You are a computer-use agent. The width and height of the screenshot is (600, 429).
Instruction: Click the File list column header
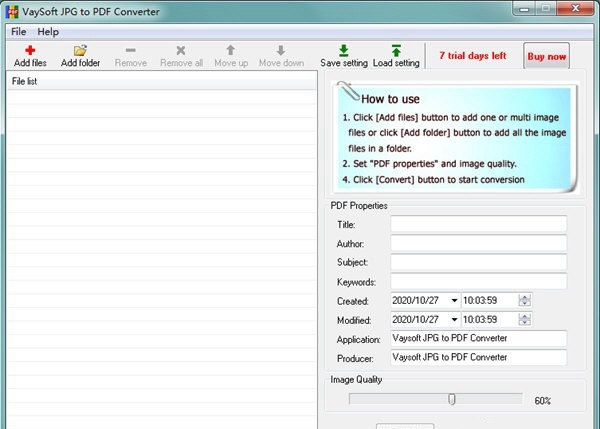[x=161, y=81]
